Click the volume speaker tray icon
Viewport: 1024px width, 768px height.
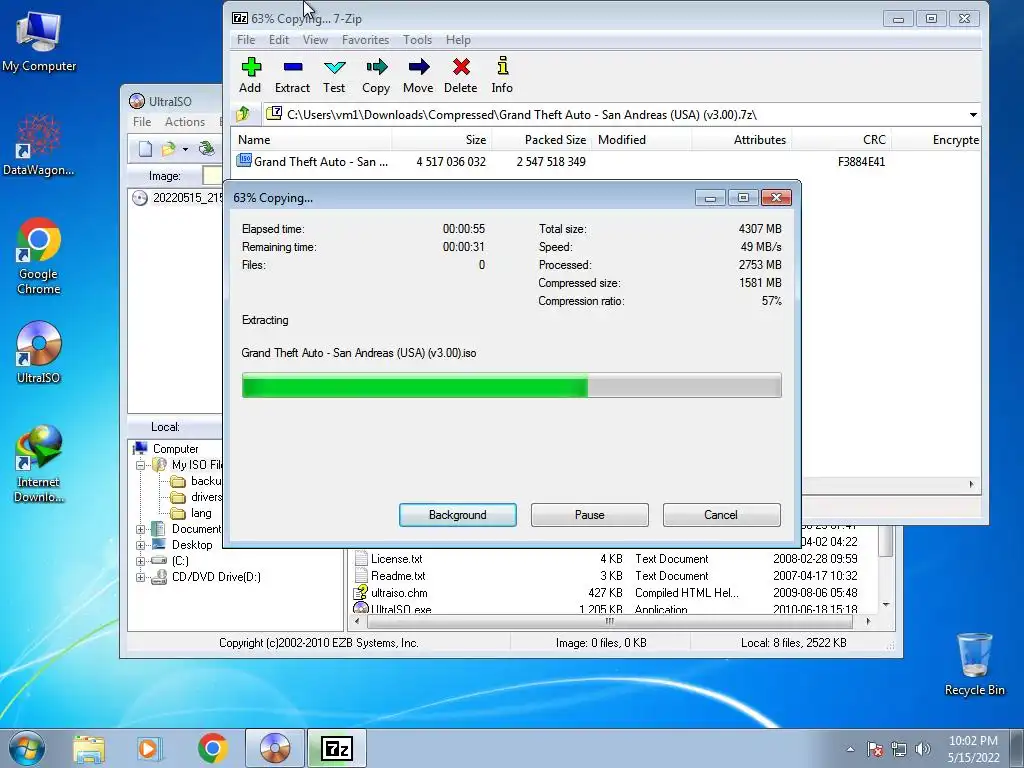(923, 749)
